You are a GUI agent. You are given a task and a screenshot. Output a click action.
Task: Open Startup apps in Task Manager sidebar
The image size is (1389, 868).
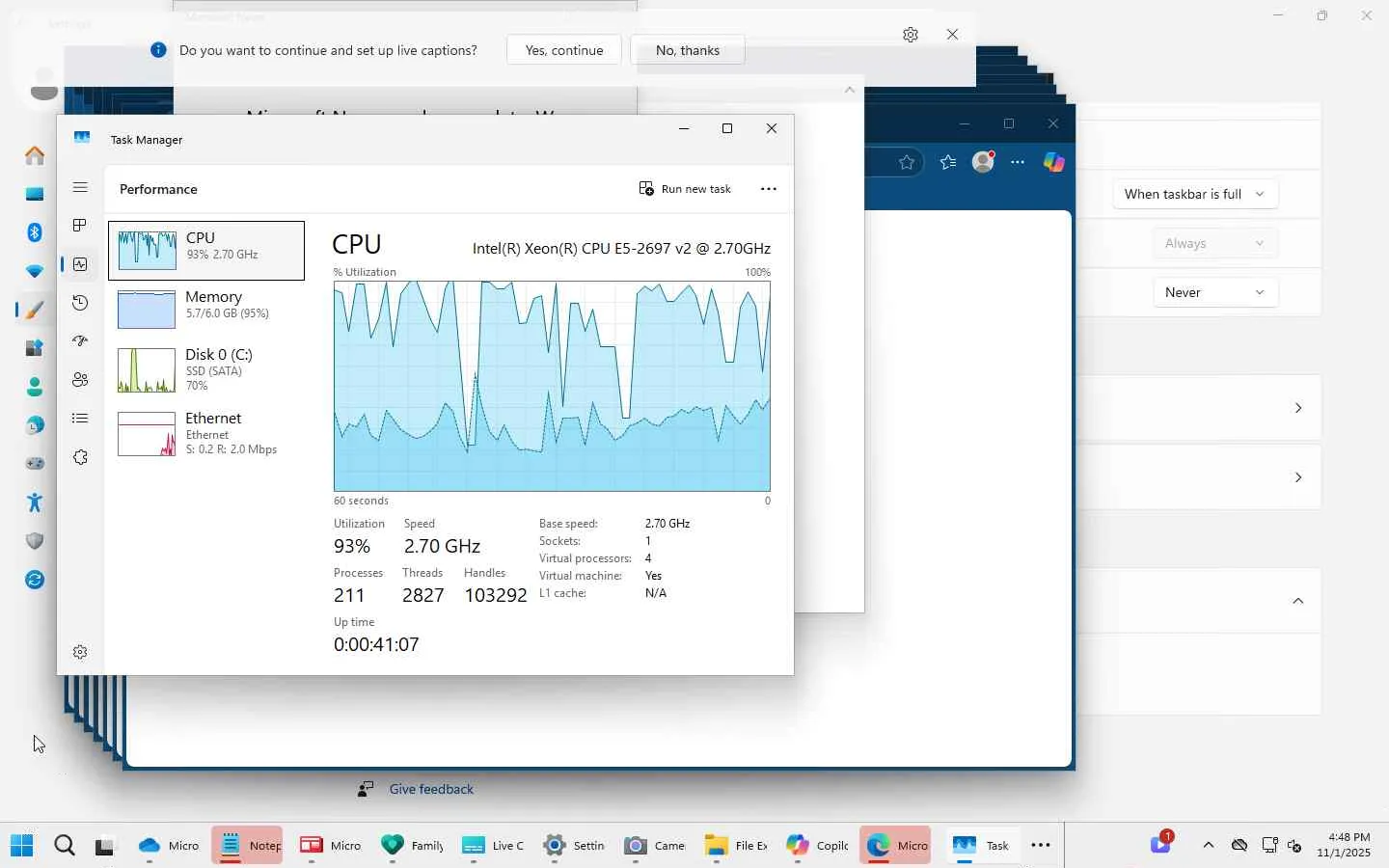tap(80, 341)
